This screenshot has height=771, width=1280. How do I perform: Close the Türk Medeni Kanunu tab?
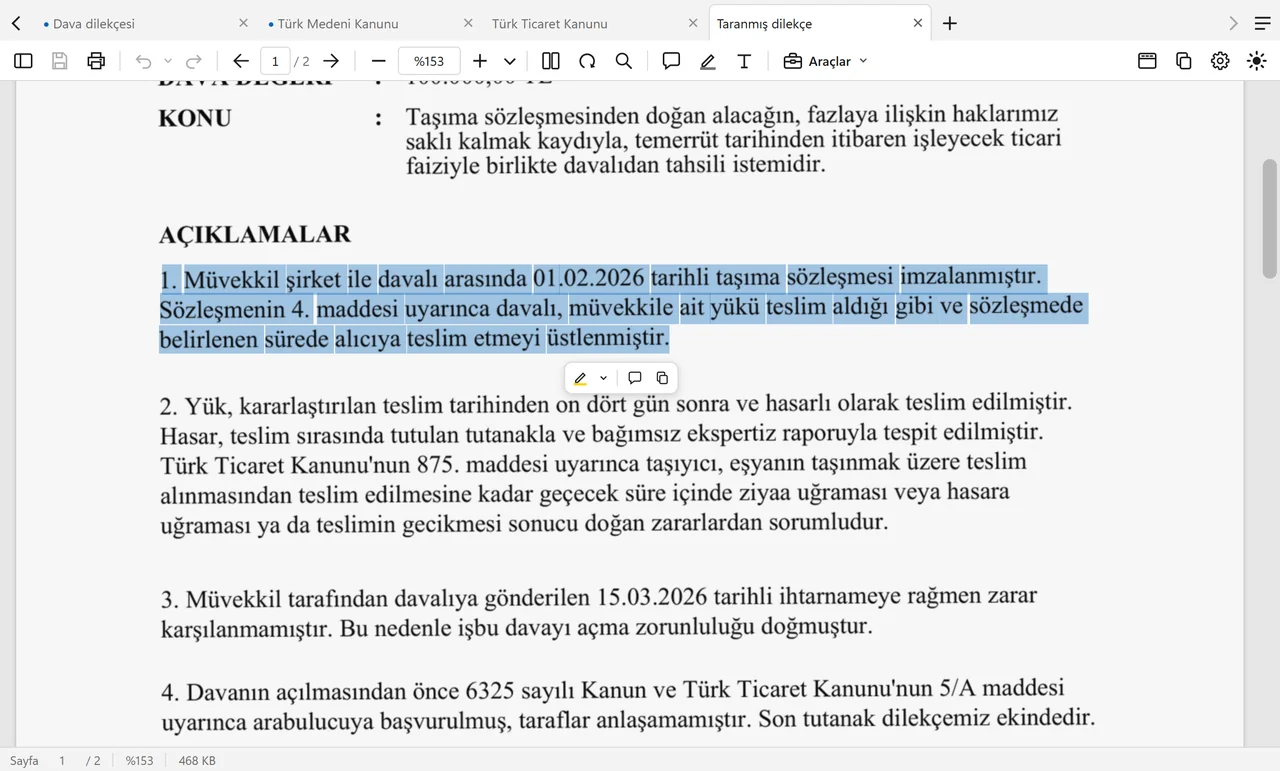(x=468, y=23)
